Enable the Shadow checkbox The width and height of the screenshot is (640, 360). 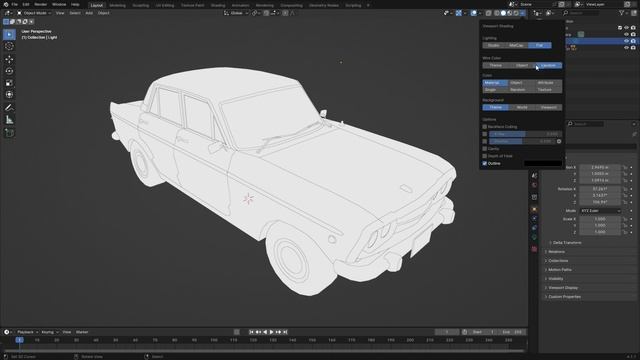tap(484, 142)
